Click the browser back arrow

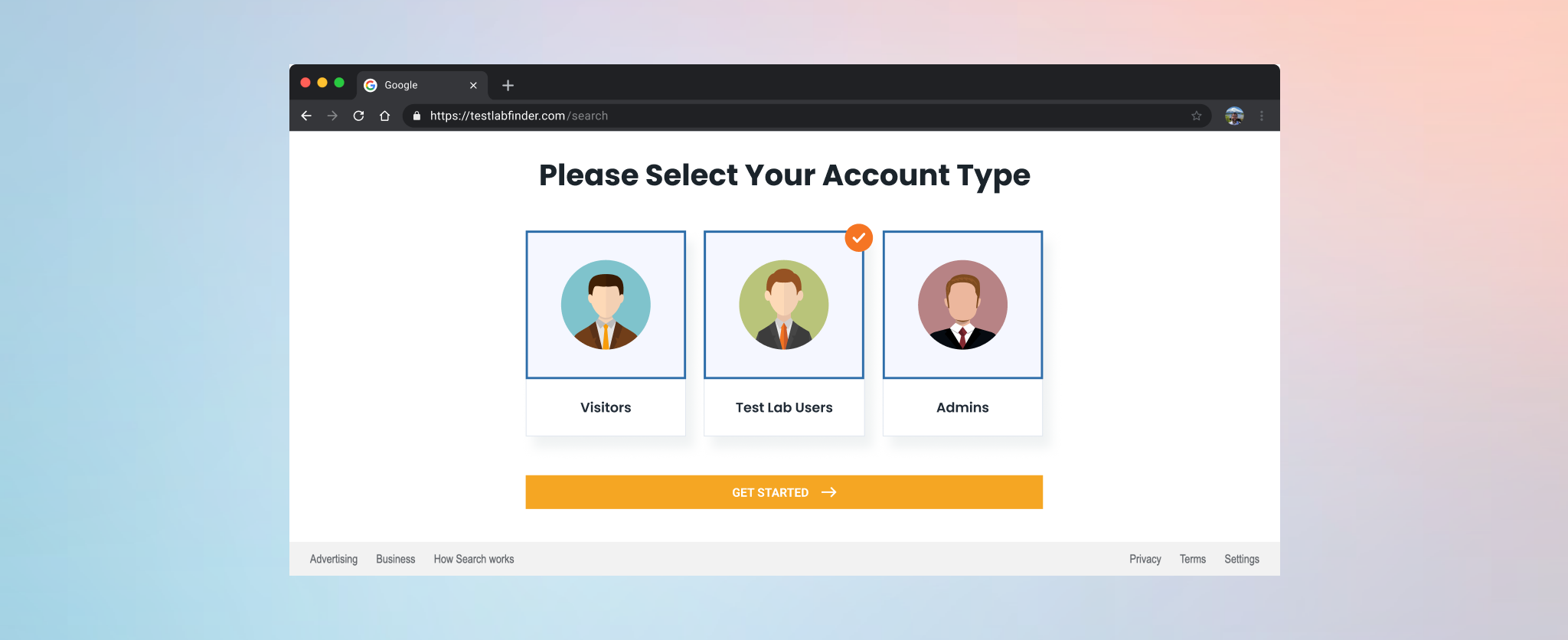point(306,116)
